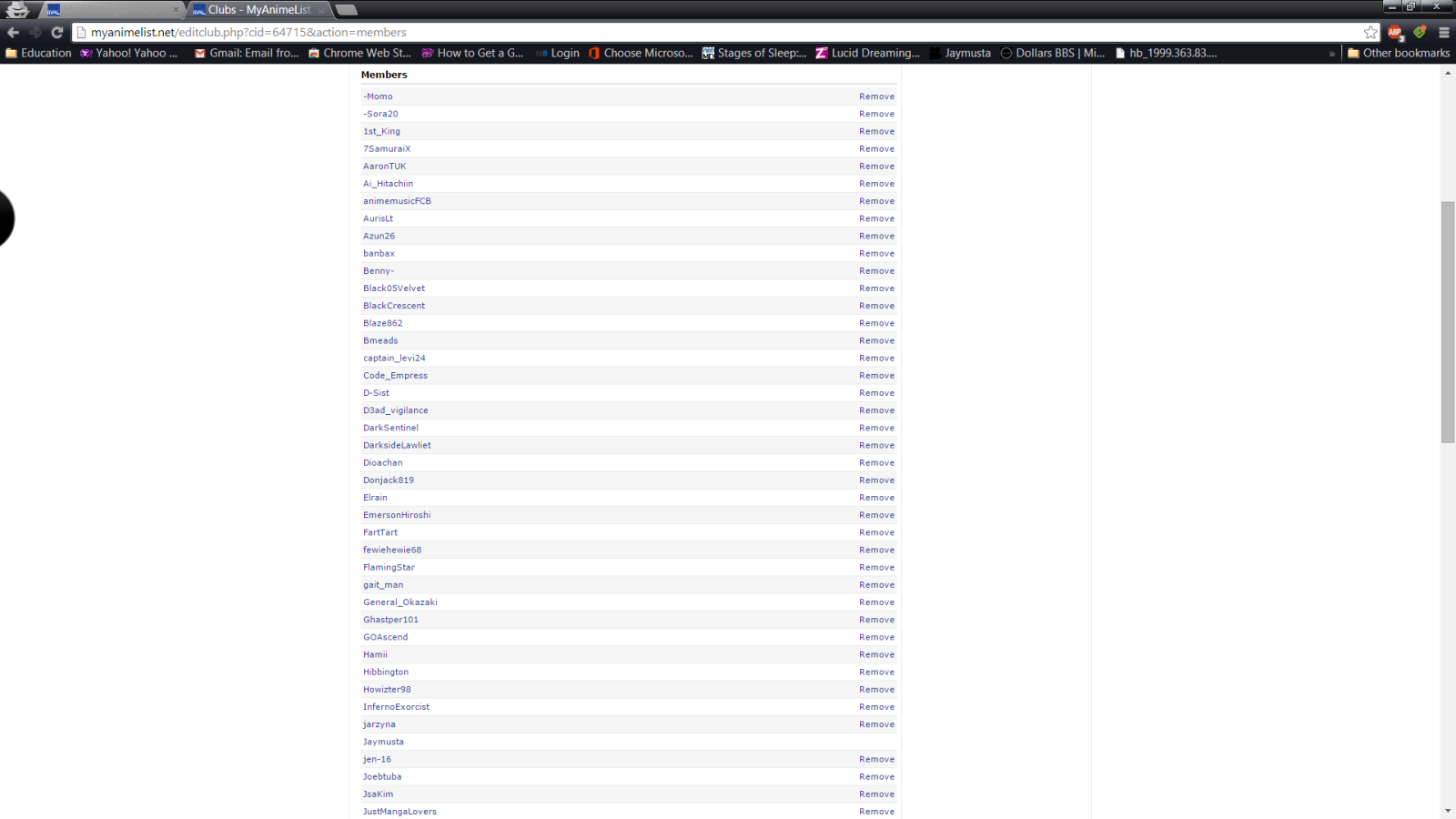Open the Gmail bookmark
The image size is (1456, 819).
[247, 53]
